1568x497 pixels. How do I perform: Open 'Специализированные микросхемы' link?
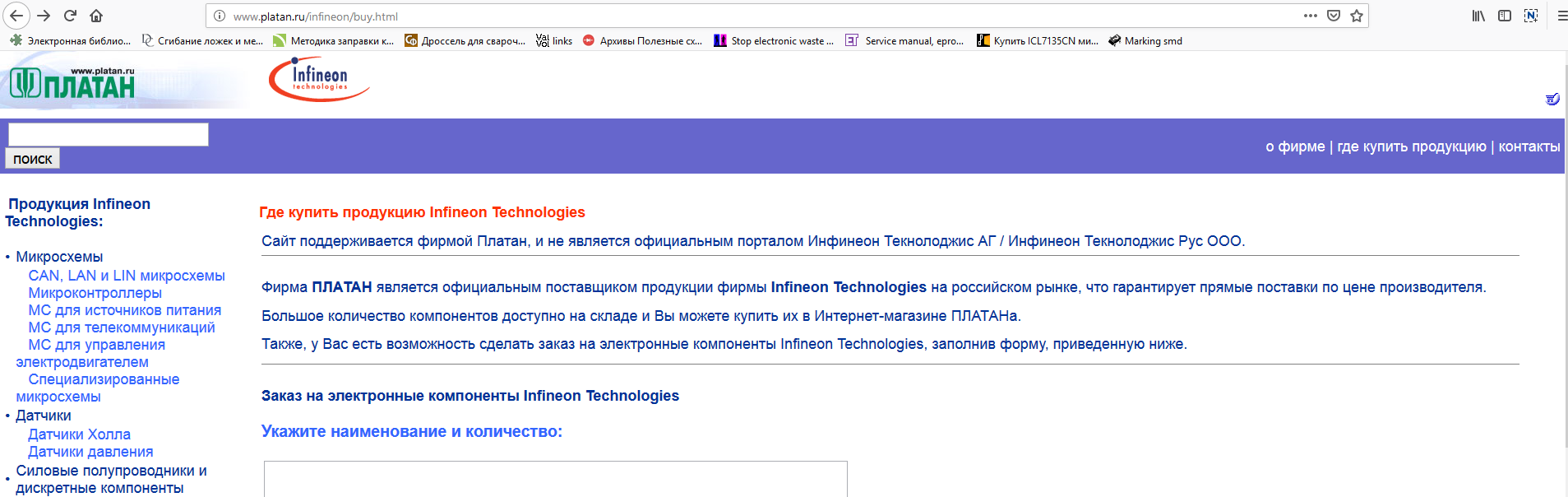[x=97, y=388]
